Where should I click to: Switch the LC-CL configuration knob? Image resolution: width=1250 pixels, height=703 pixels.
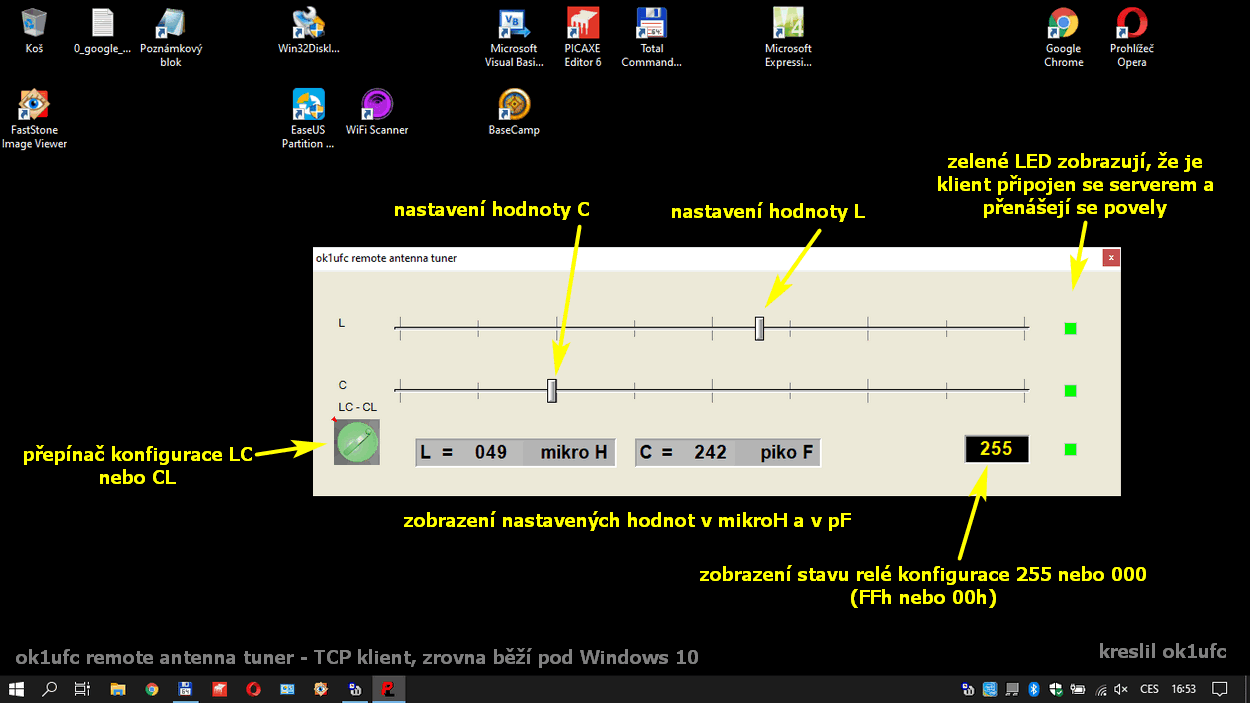pos(356,441)
